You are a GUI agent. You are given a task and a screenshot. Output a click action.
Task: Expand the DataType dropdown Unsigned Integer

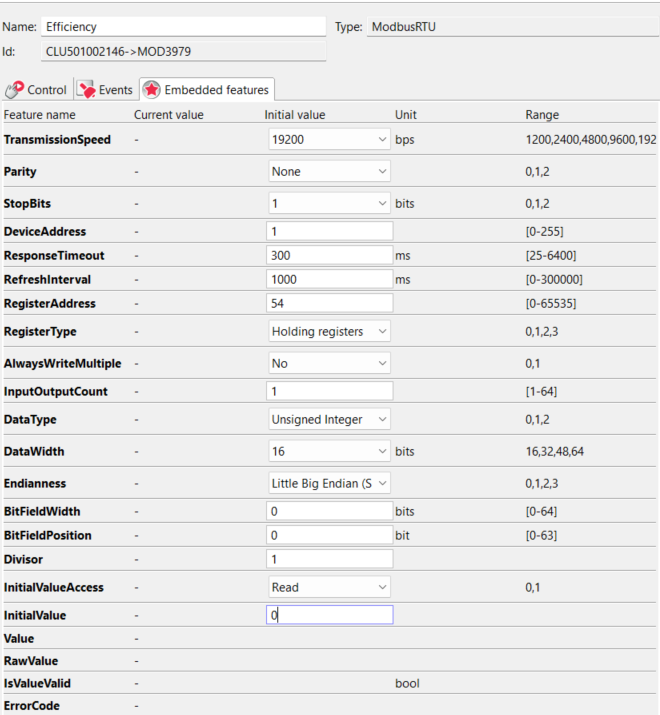329,420
